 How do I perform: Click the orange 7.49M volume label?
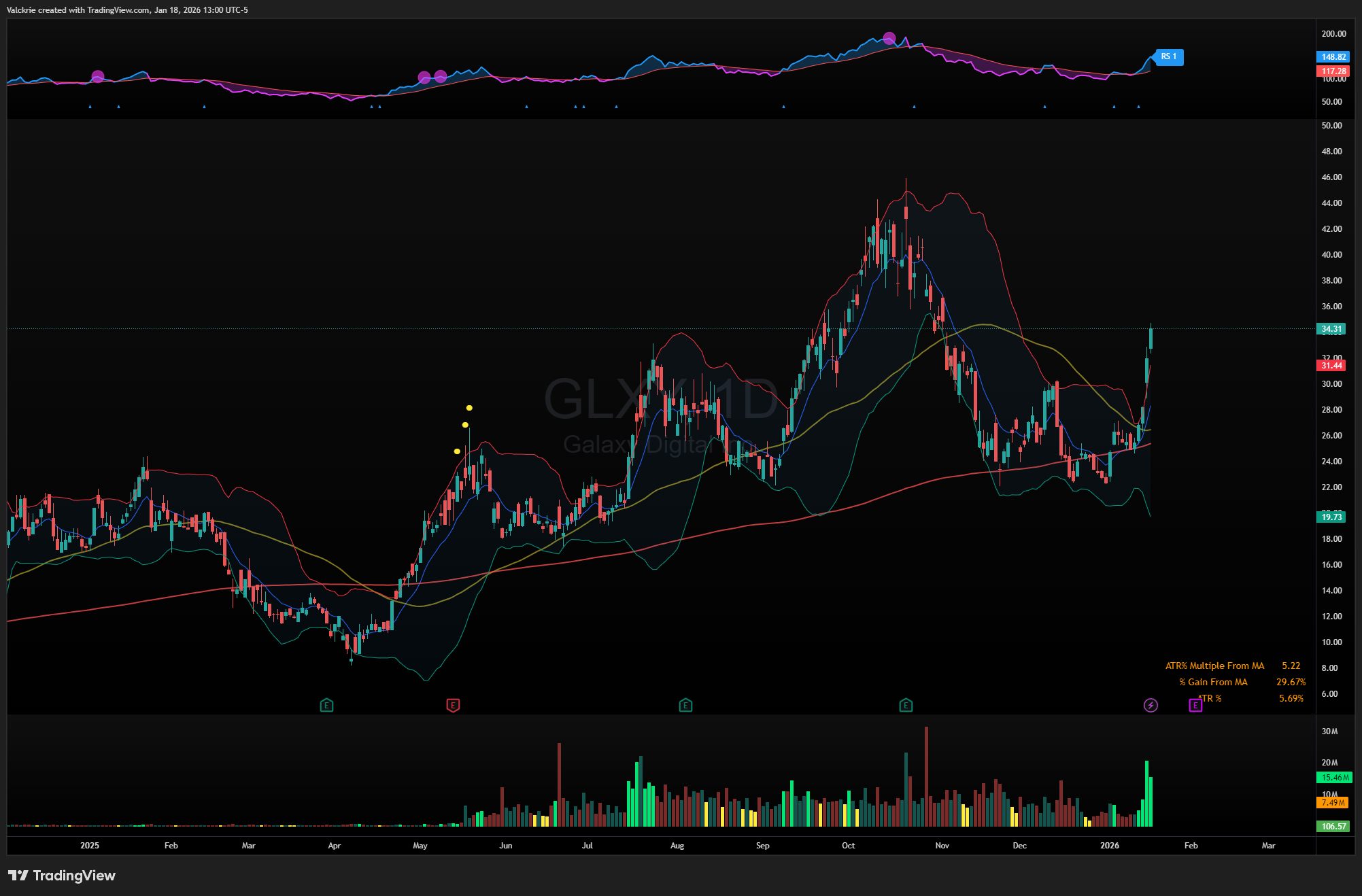pyautogui.click(x=1333, y=803)
